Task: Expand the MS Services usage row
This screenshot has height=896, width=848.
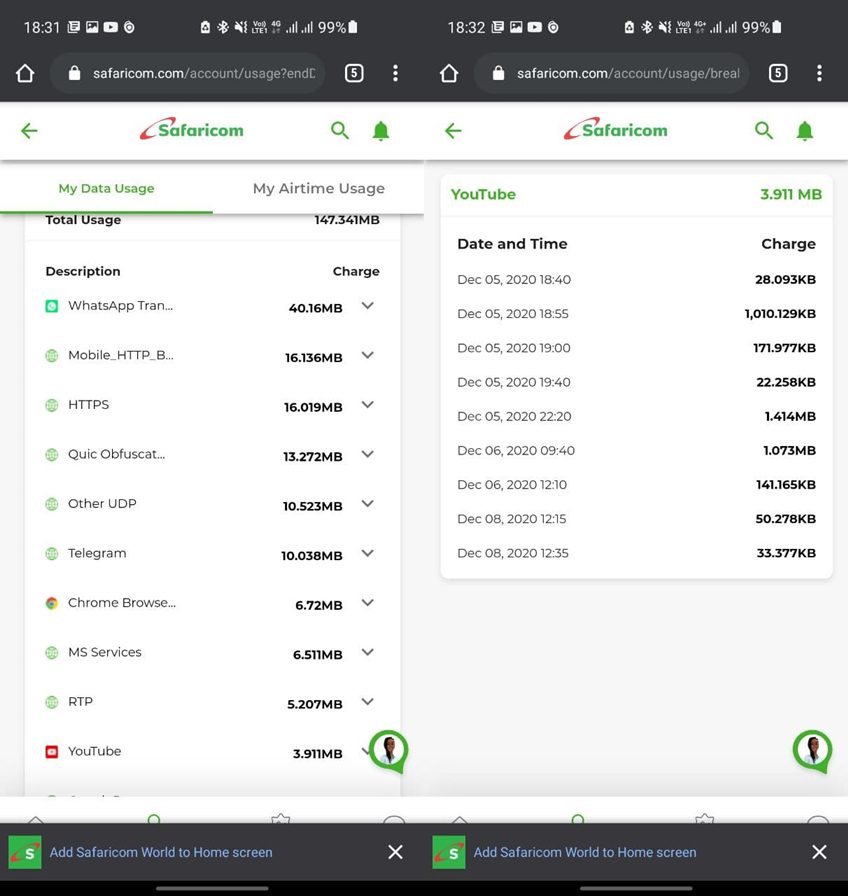Action: [367, 652]
